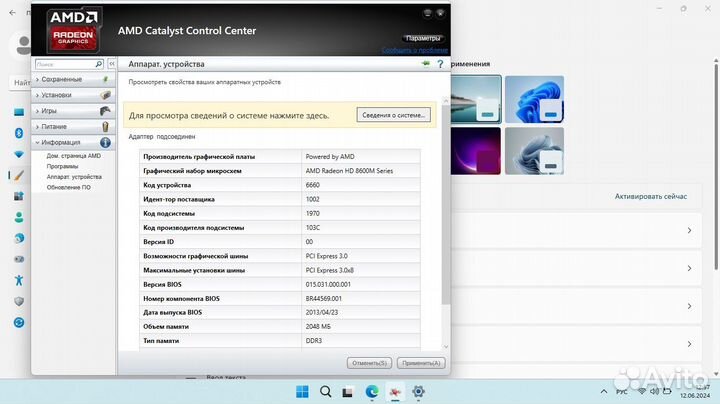Open Дом. страница AMD page
This screenshot has width=720, height=404.
point(73,156)
